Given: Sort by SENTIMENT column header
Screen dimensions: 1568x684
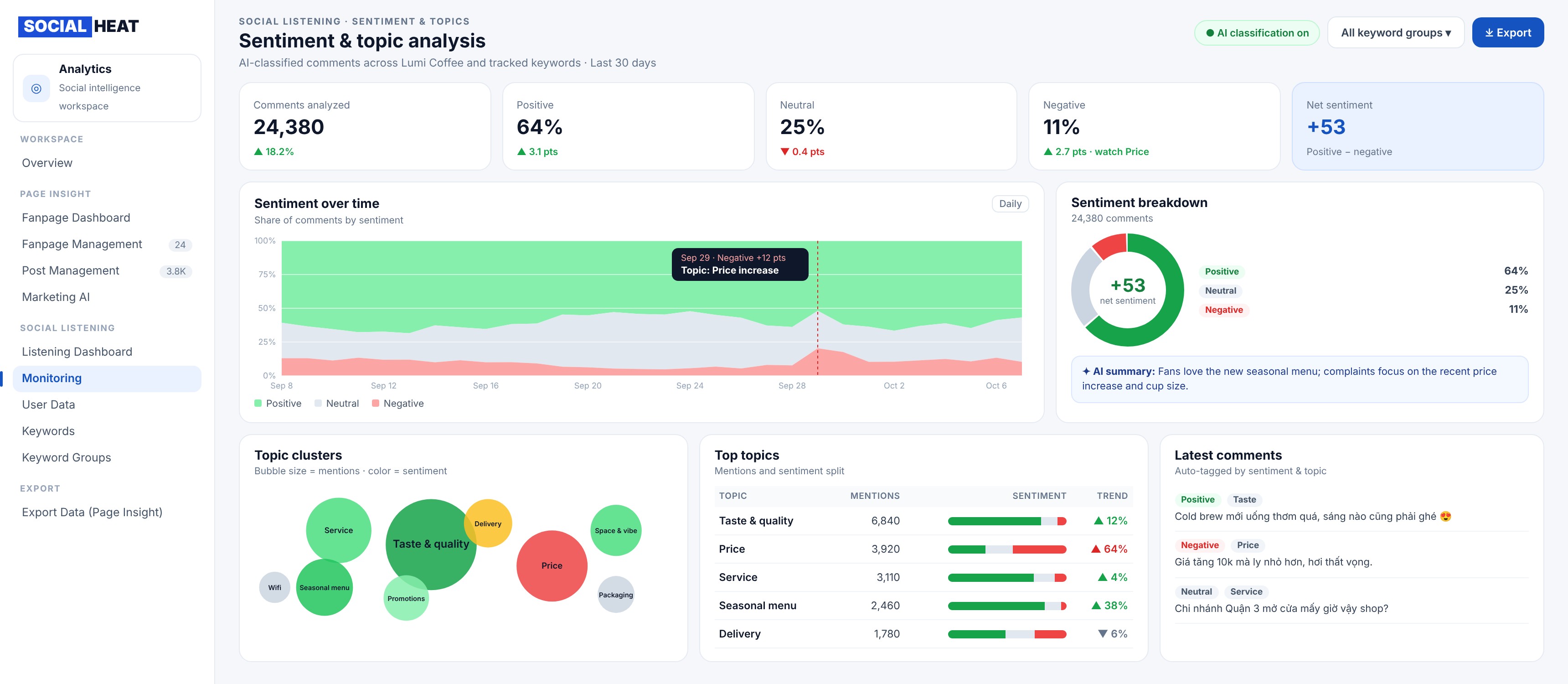Looking at the screenshot, I should [1039, 496].
